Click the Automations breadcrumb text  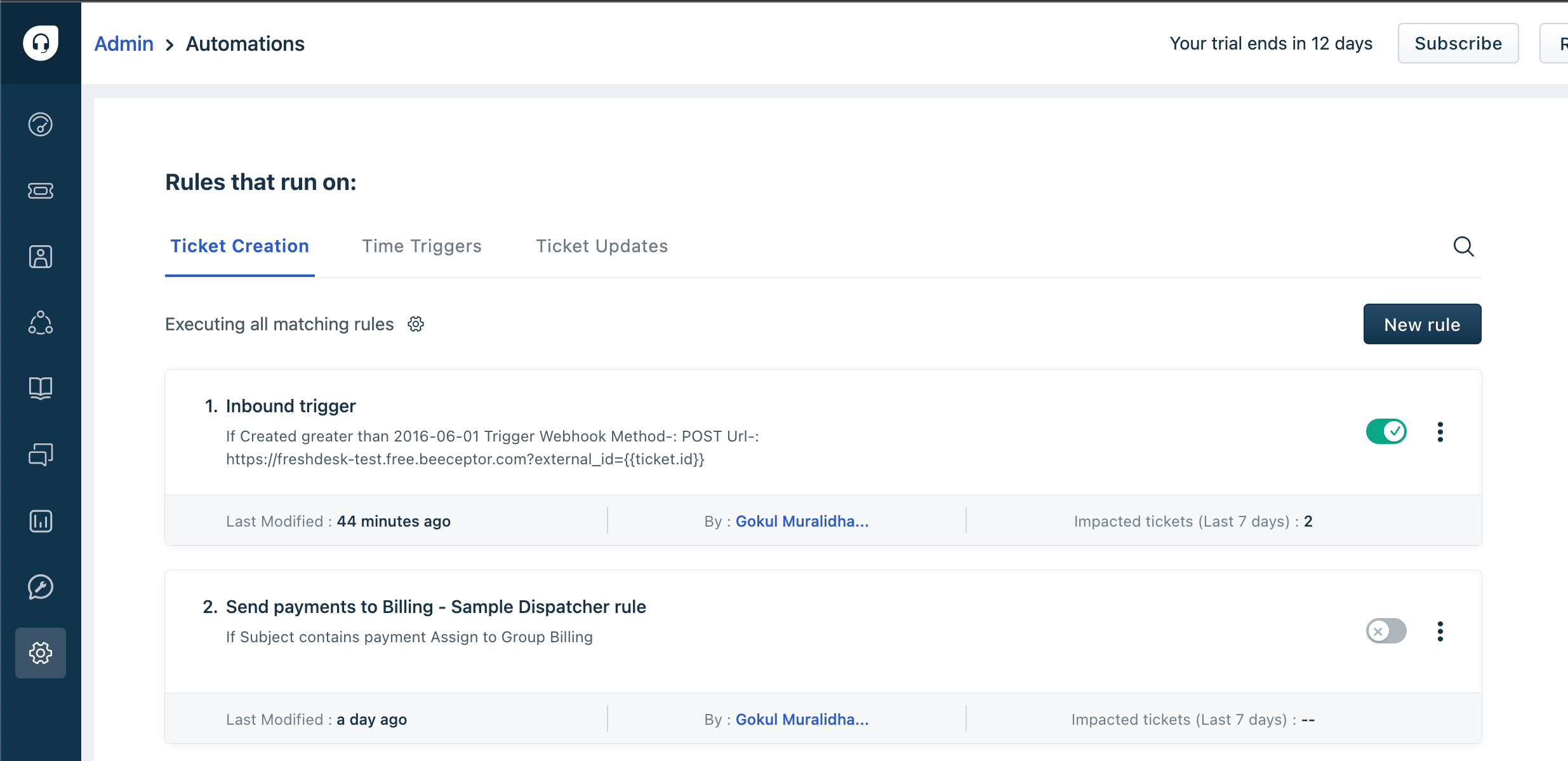pos(245,44)
